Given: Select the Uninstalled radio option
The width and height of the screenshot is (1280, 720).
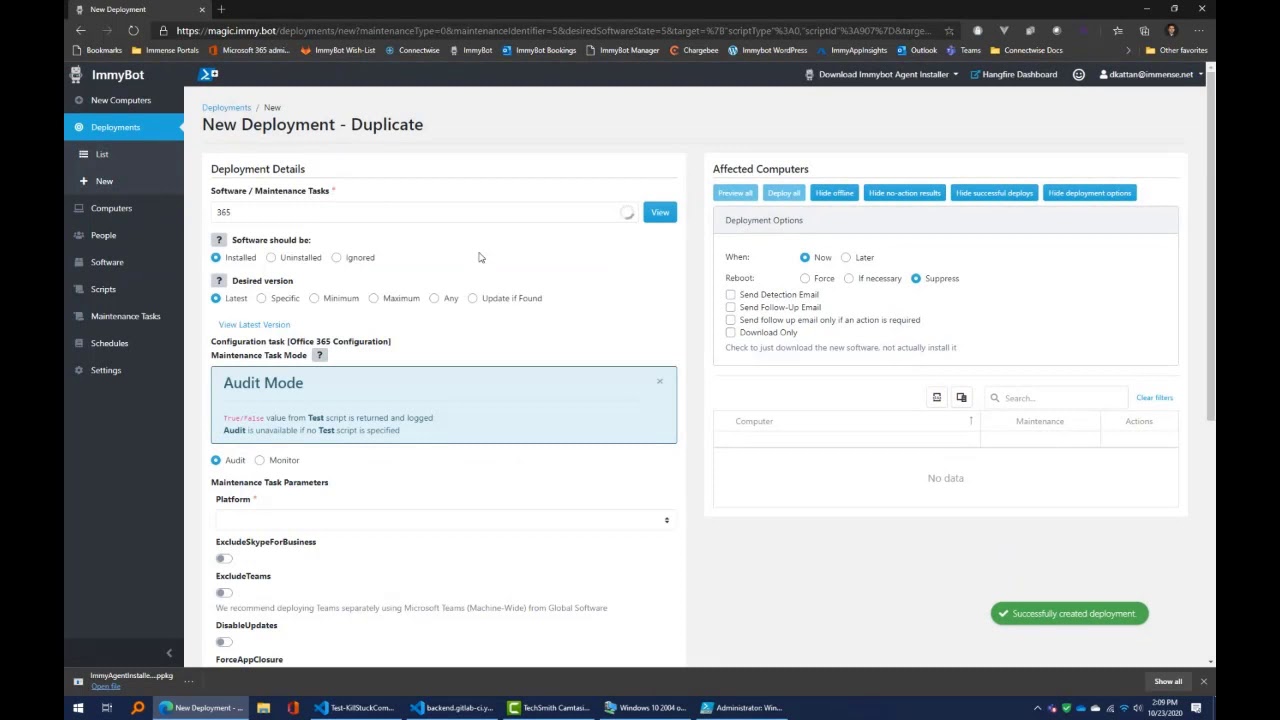Looking at the screenshot, I should tap(271, 258).
